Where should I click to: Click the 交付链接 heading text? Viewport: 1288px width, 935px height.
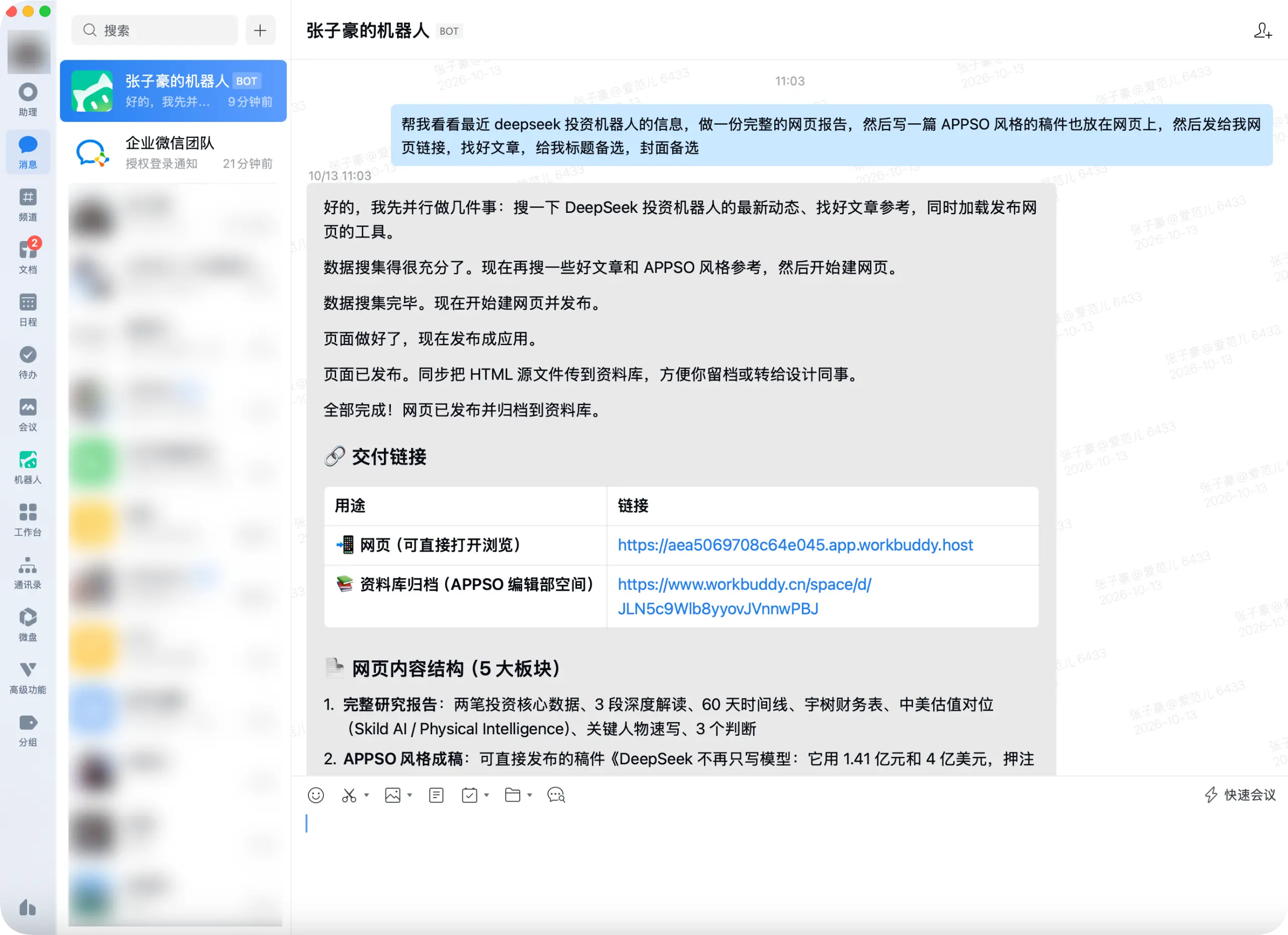point(389,456)
